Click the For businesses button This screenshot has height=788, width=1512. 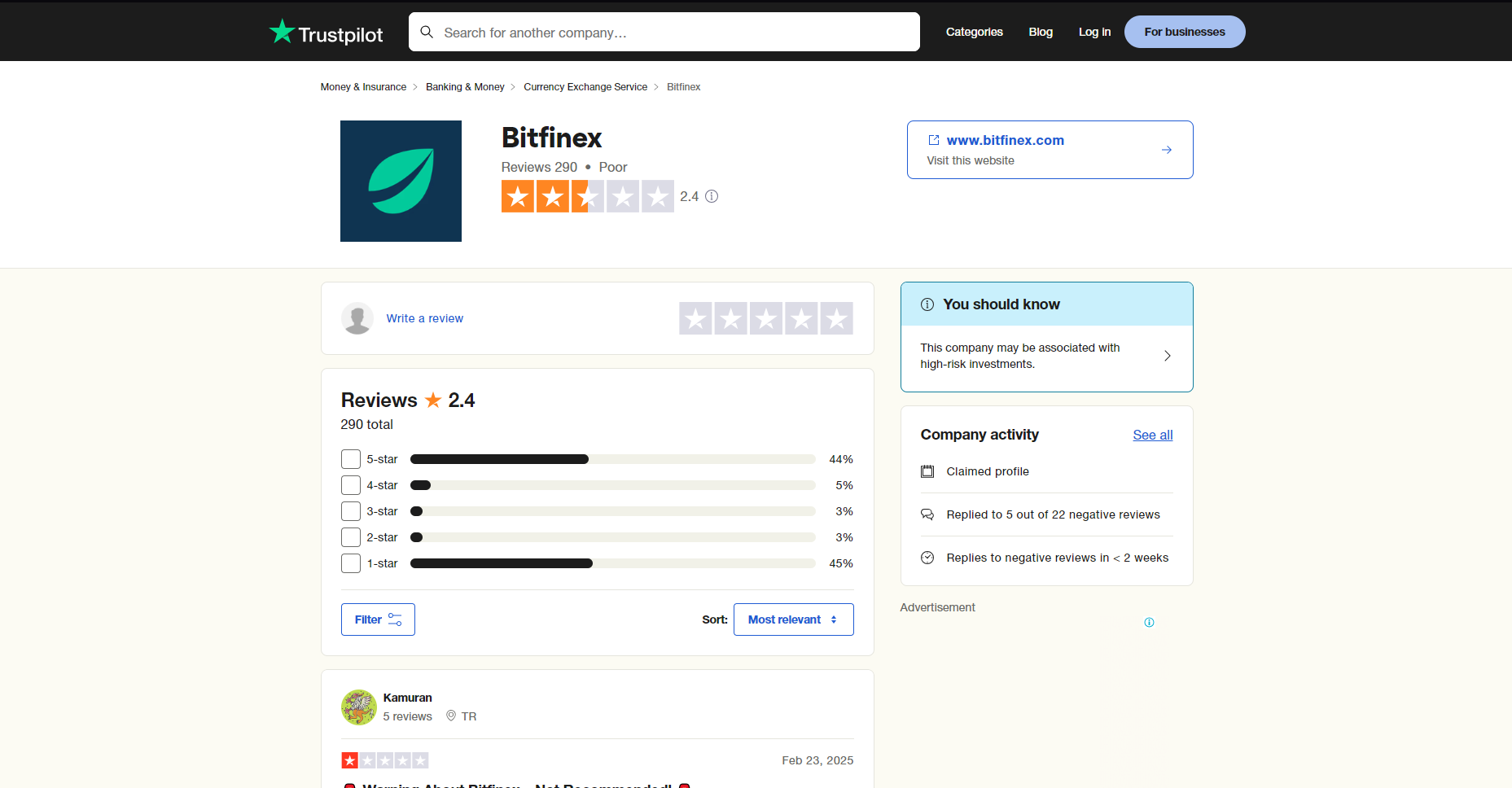coord(1185,32)
